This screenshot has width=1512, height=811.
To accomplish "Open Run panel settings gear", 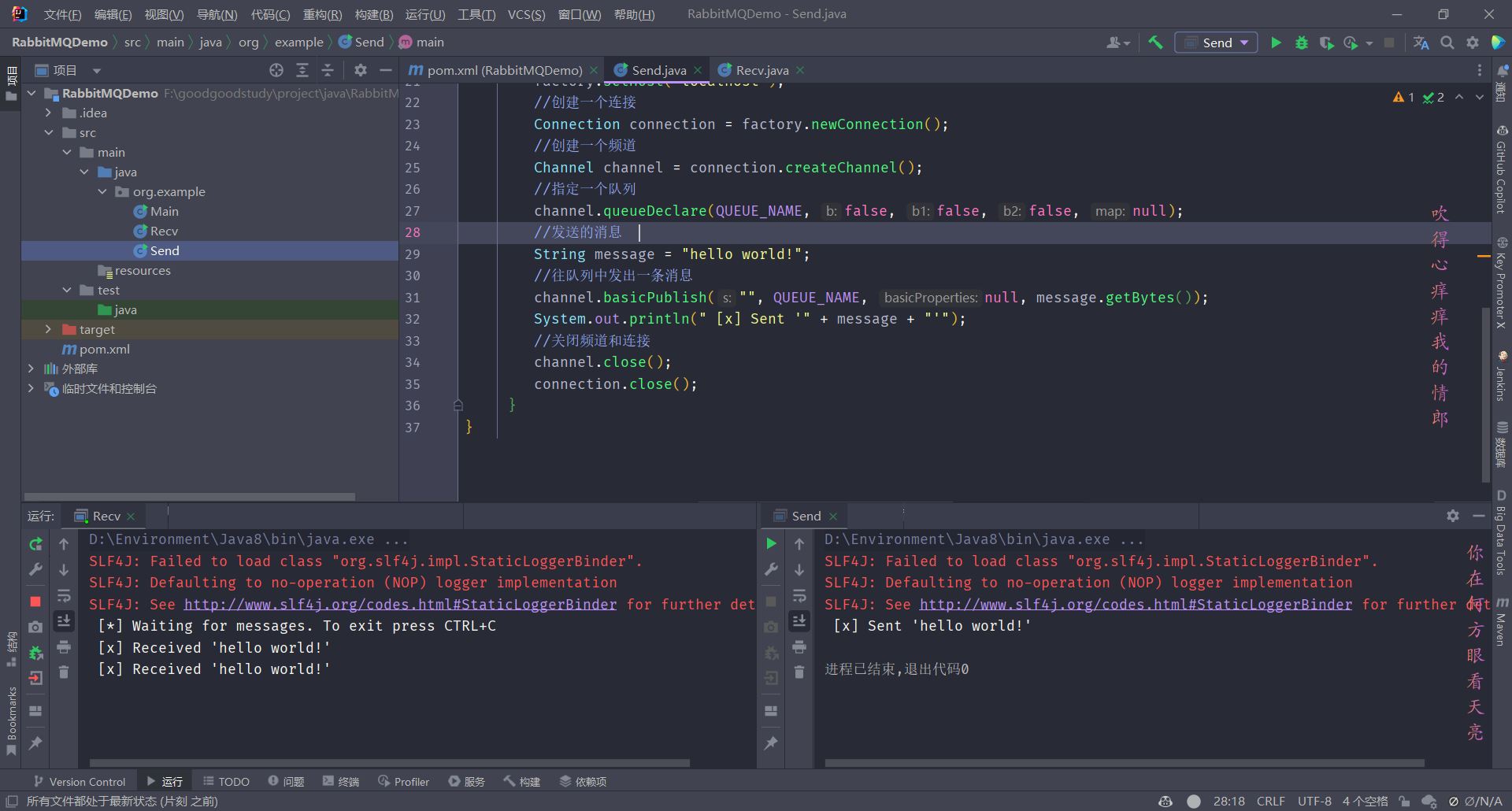I will coord(1453,516).
